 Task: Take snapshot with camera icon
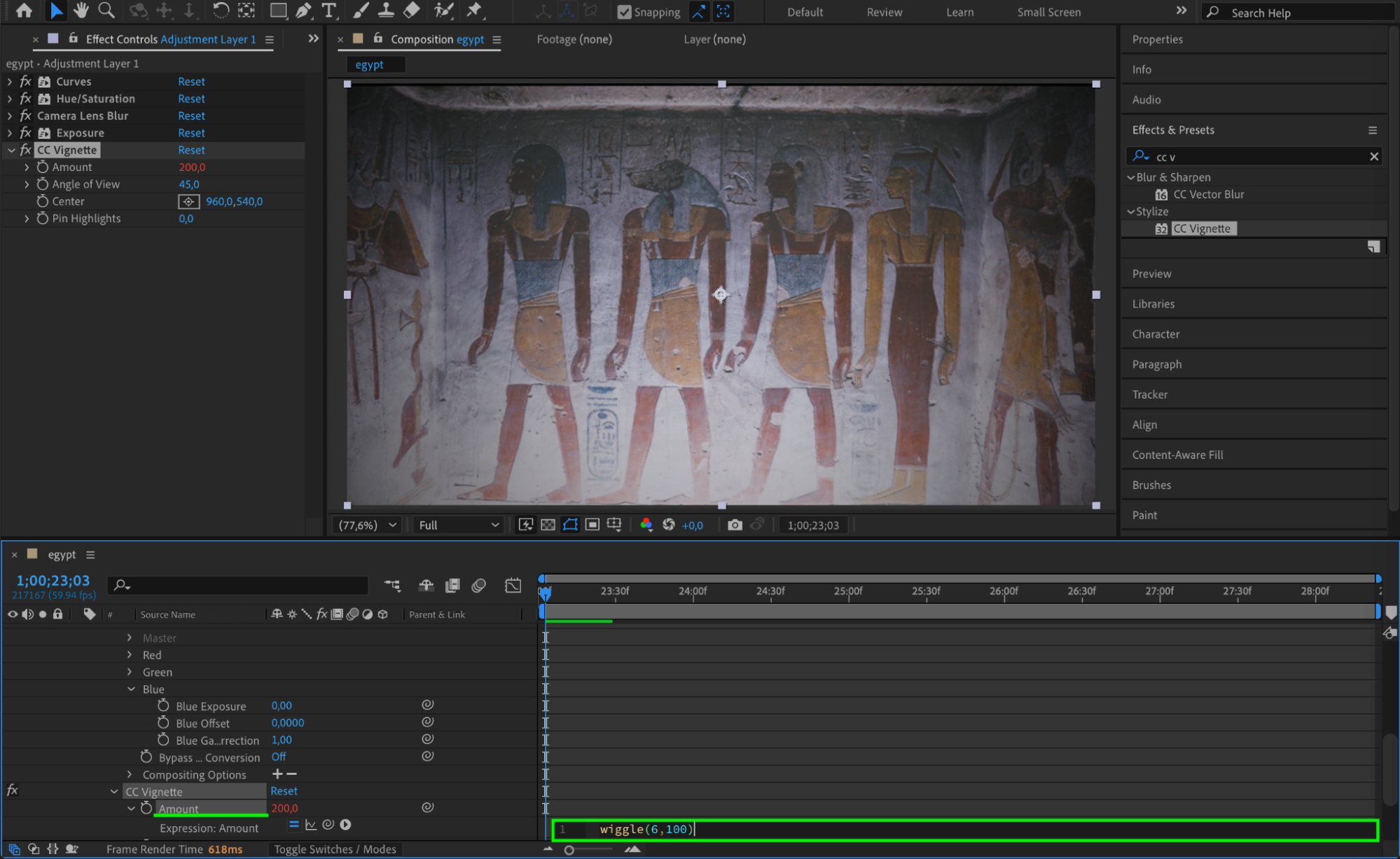[734, 525]
